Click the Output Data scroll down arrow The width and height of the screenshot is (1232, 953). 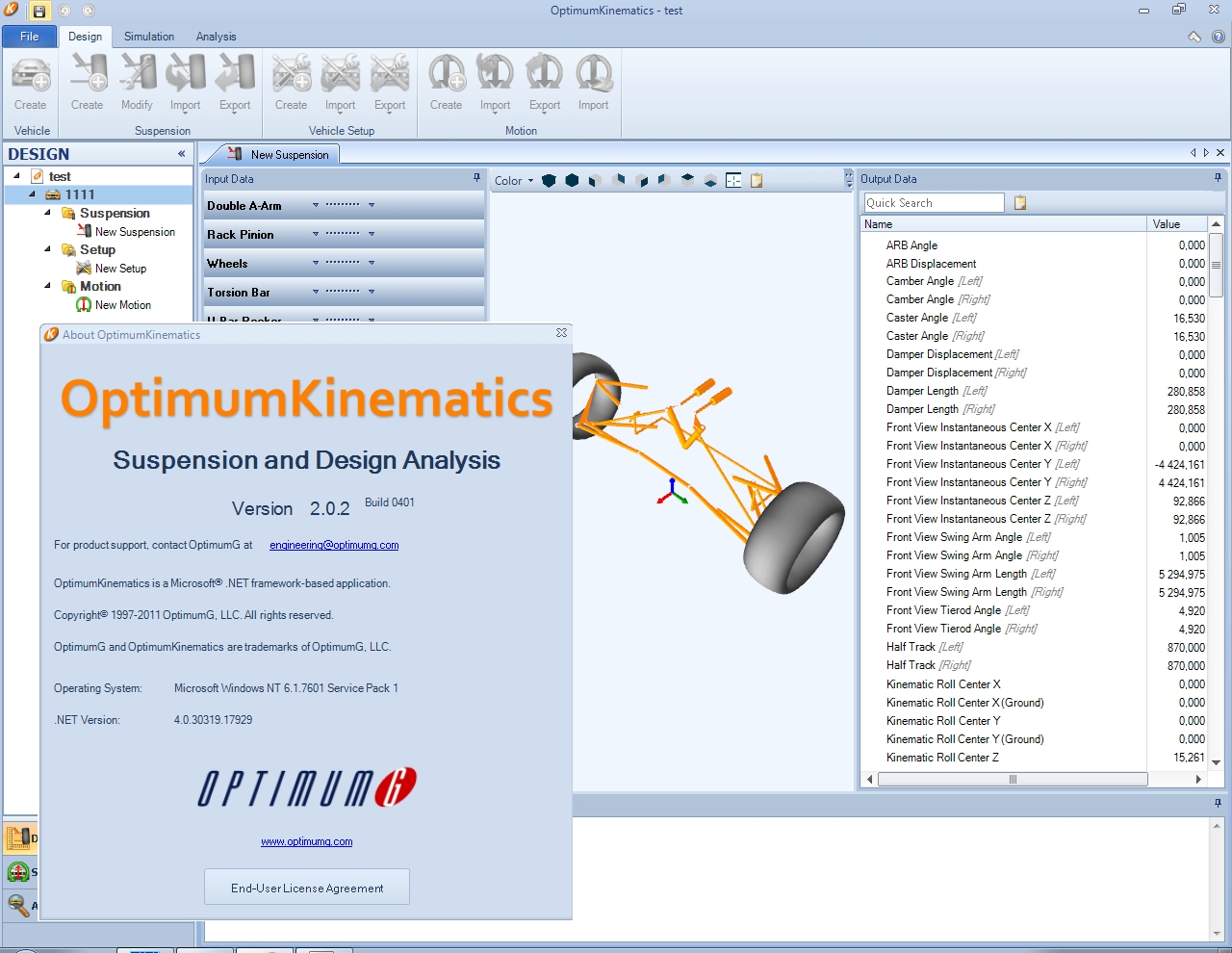point(1217,761)
